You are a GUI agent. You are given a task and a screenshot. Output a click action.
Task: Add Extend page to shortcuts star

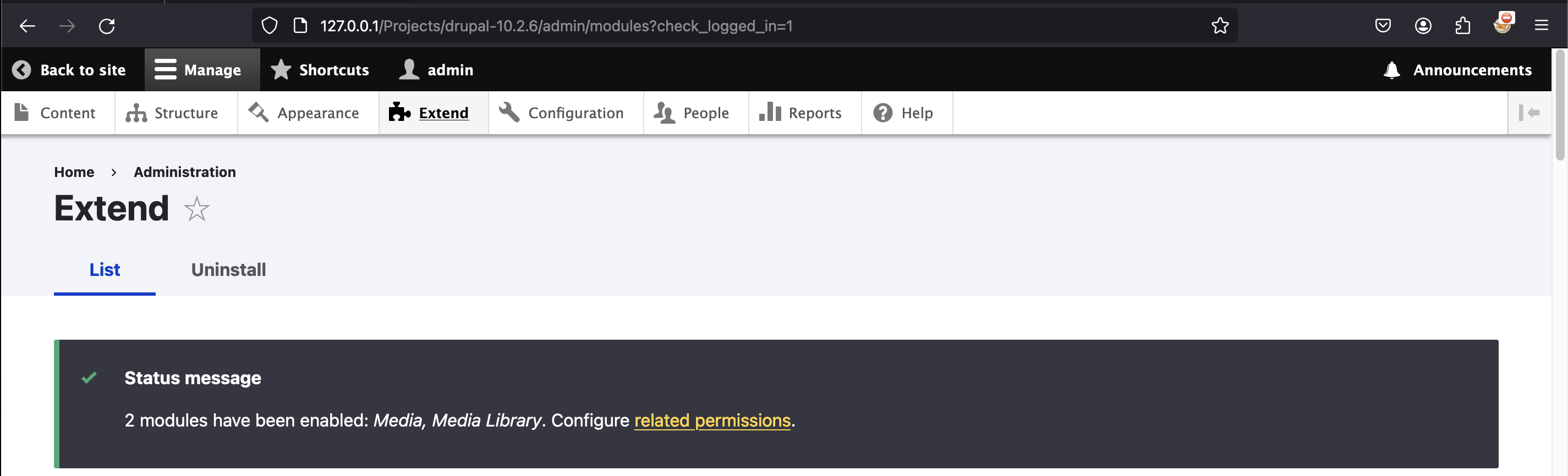point(196,210)
